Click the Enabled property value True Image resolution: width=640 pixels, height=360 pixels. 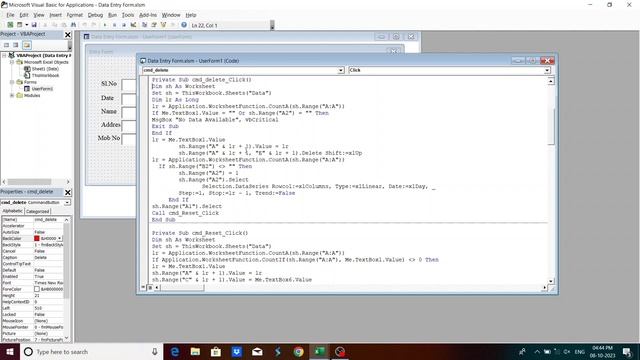pos(48,276)
